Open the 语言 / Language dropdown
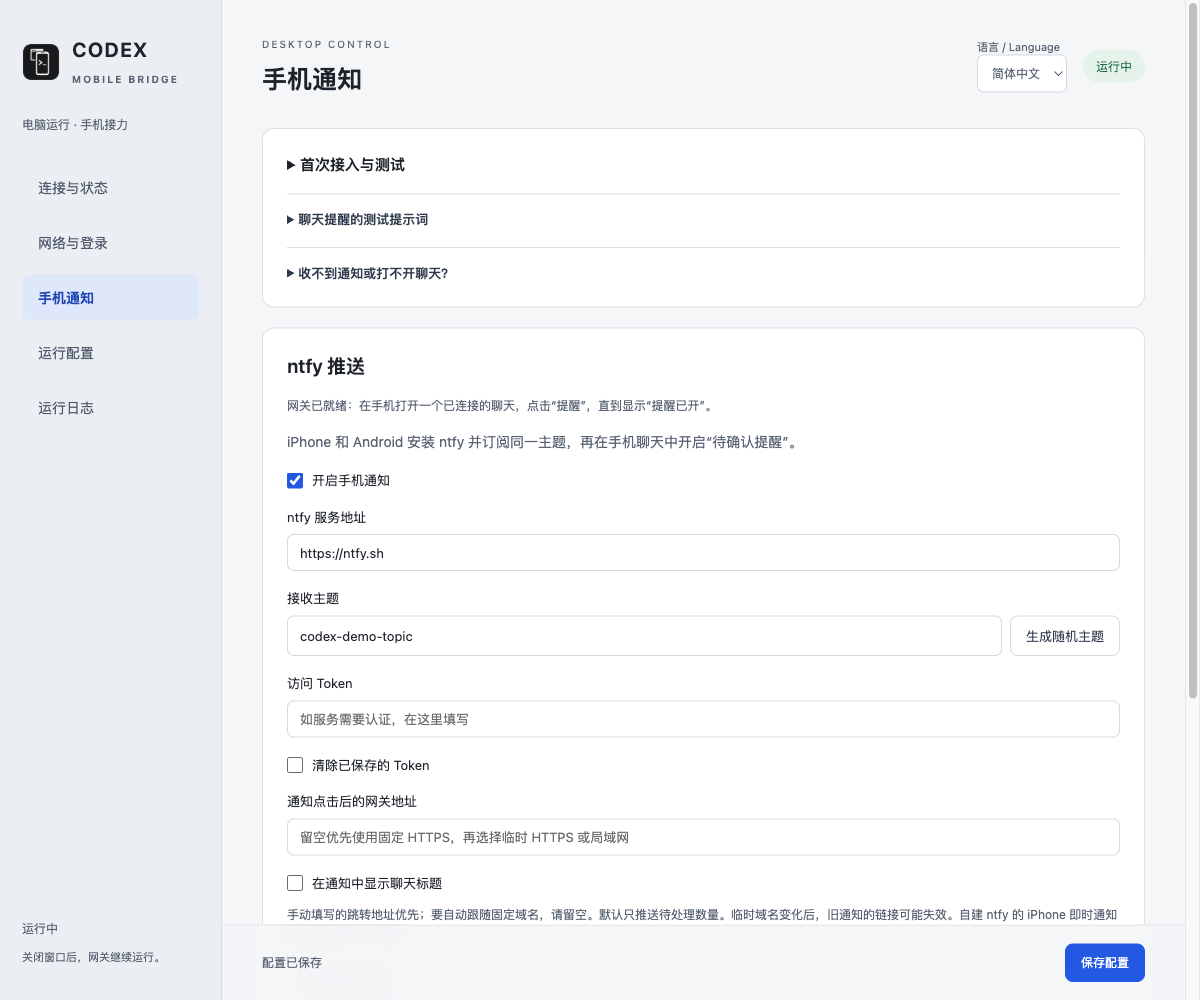This screenshot has width=1200, height=1000. click(1021, 74)
